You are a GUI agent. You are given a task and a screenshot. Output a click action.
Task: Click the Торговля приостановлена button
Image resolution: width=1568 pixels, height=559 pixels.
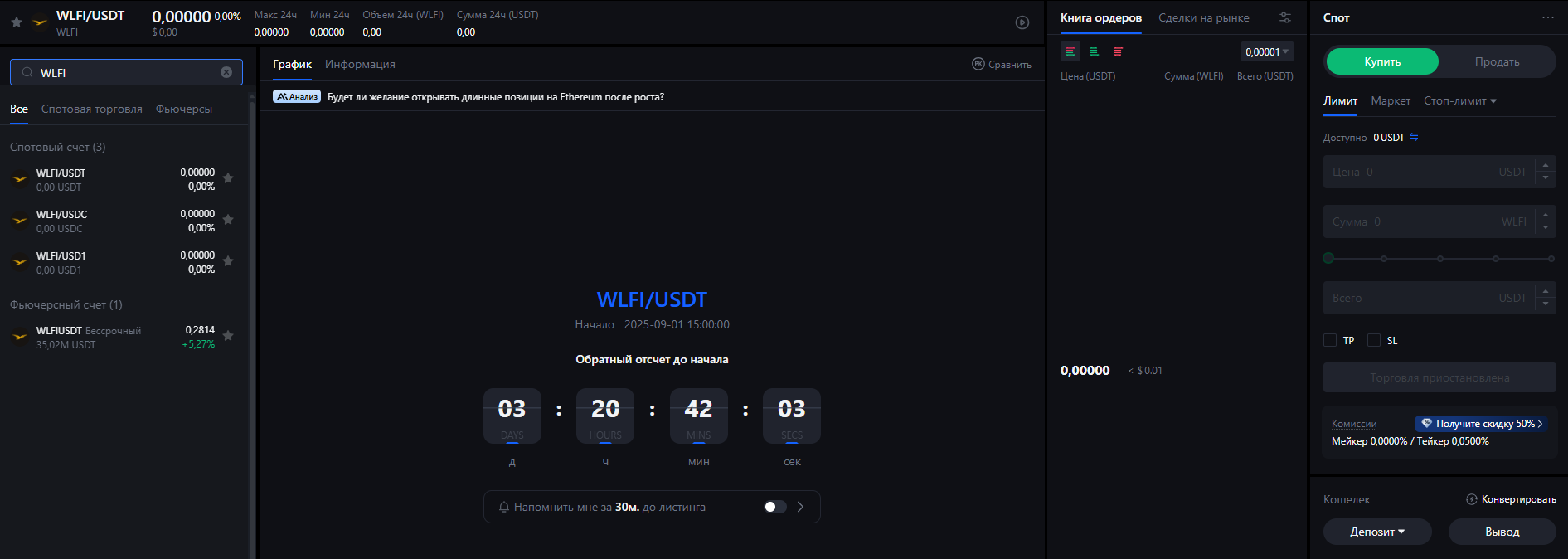click(1439, 377)
